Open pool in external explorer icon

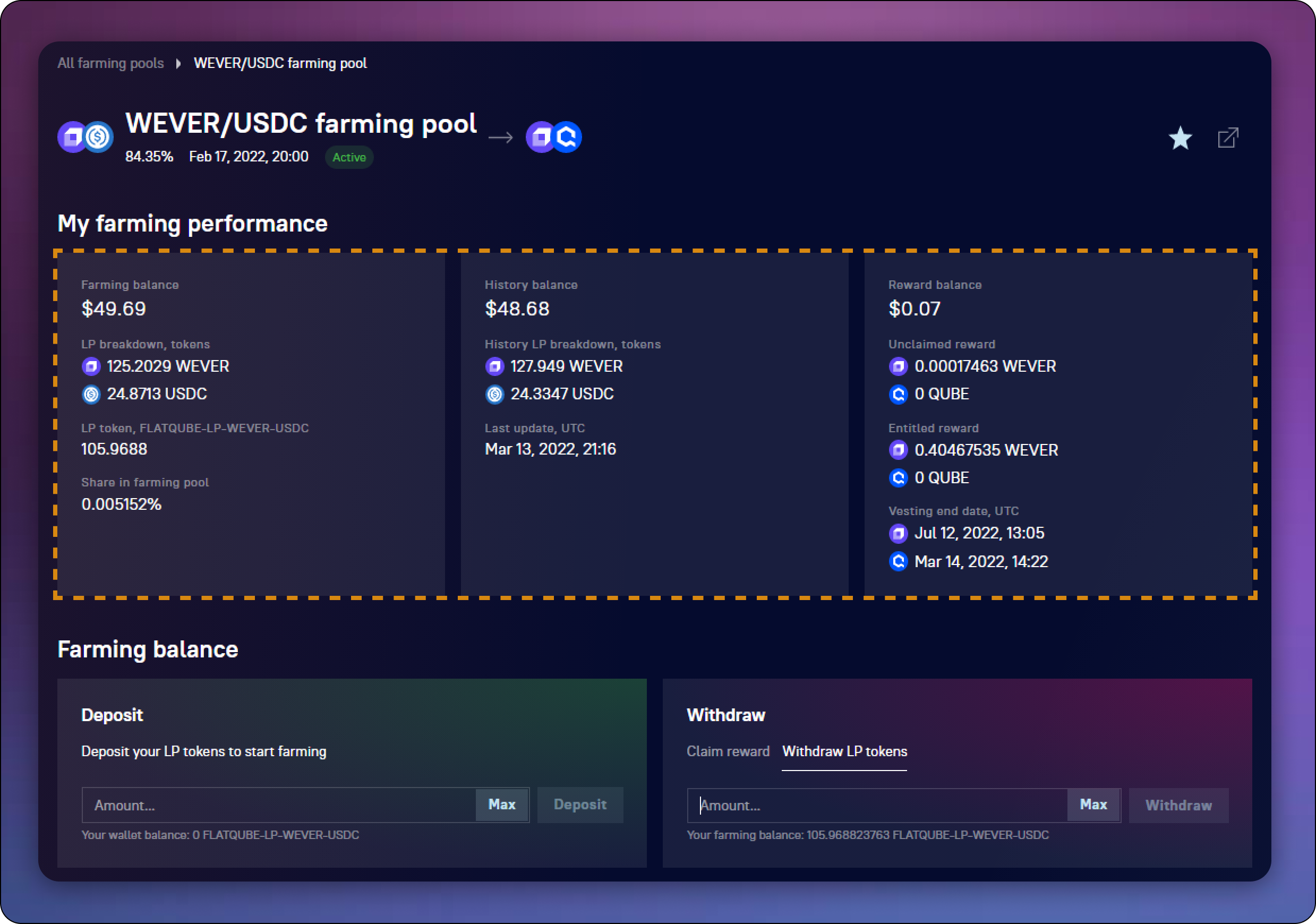(x=1227, y=138)
